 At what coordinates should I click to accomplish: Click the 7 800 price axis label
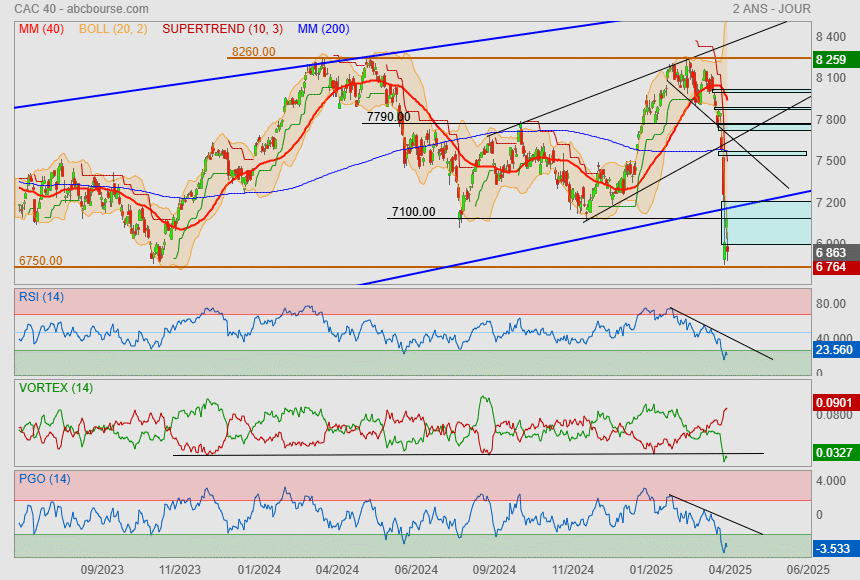point(831,120)
